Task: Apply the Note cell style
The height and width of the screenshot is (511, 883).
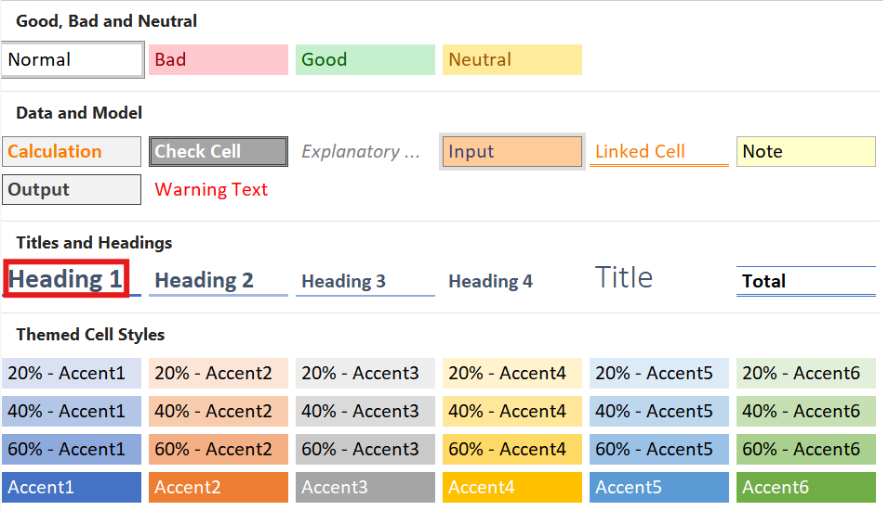Action: point(806,152)
